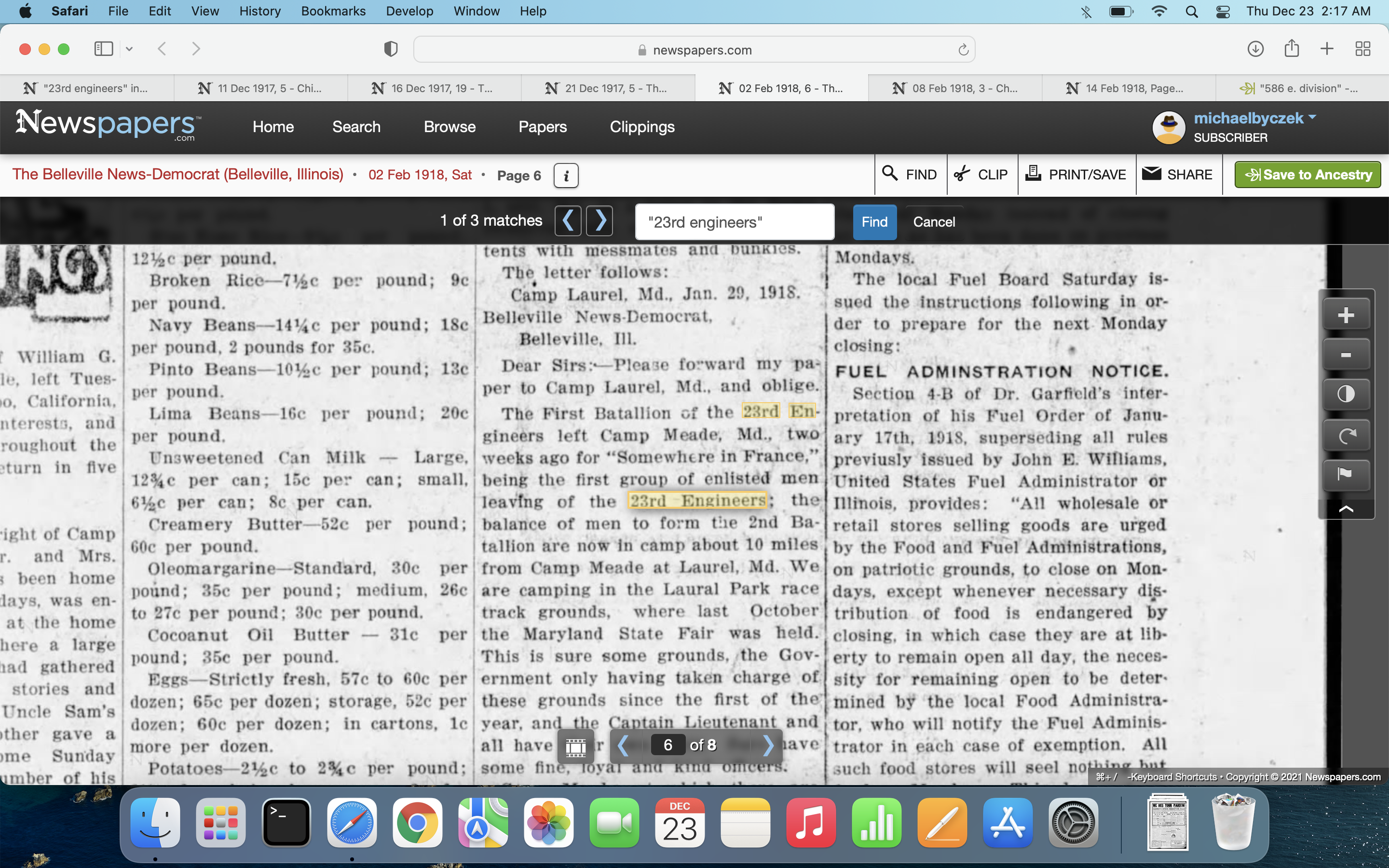Expand the sidebar options chevron
Screen dimensions: 1389x868
tap(129, 49)
